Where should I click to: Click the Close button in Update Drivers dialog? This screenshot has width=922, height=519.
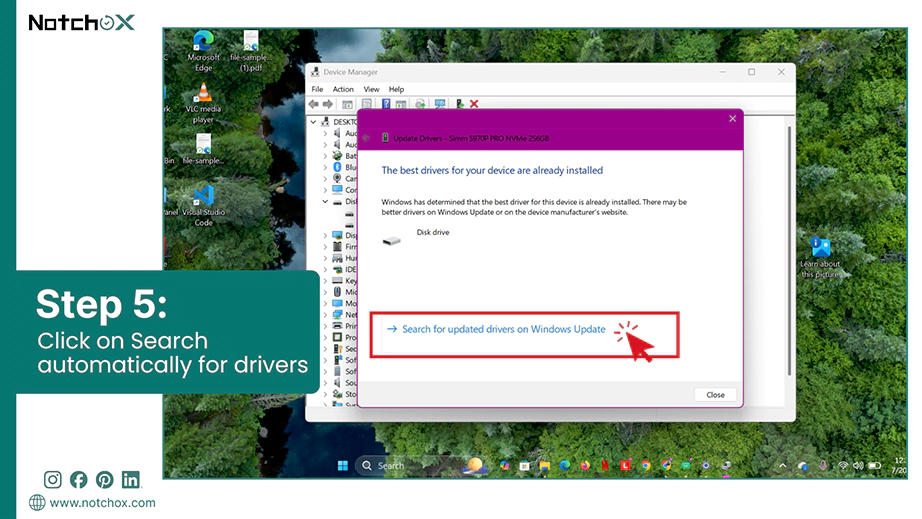click(x=715, y=394)
